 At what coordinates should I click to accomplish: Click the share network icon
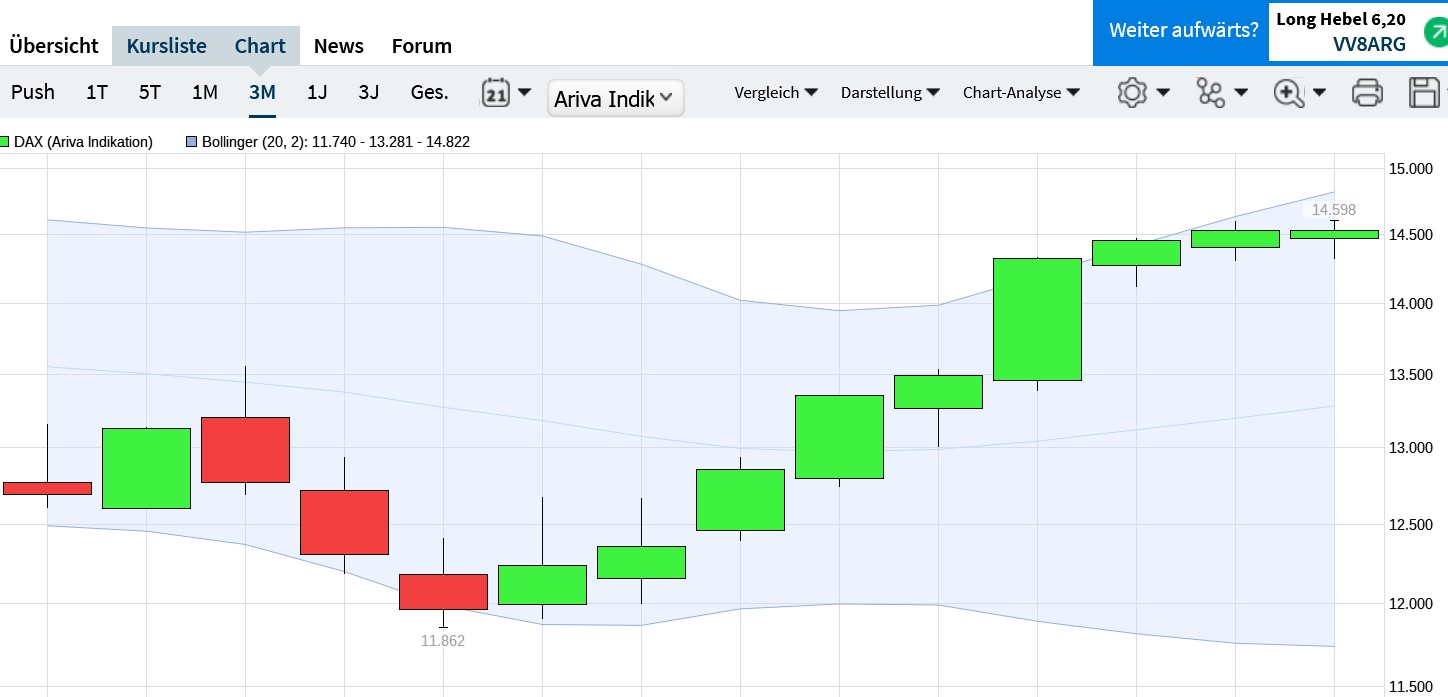coord(1210,93)
